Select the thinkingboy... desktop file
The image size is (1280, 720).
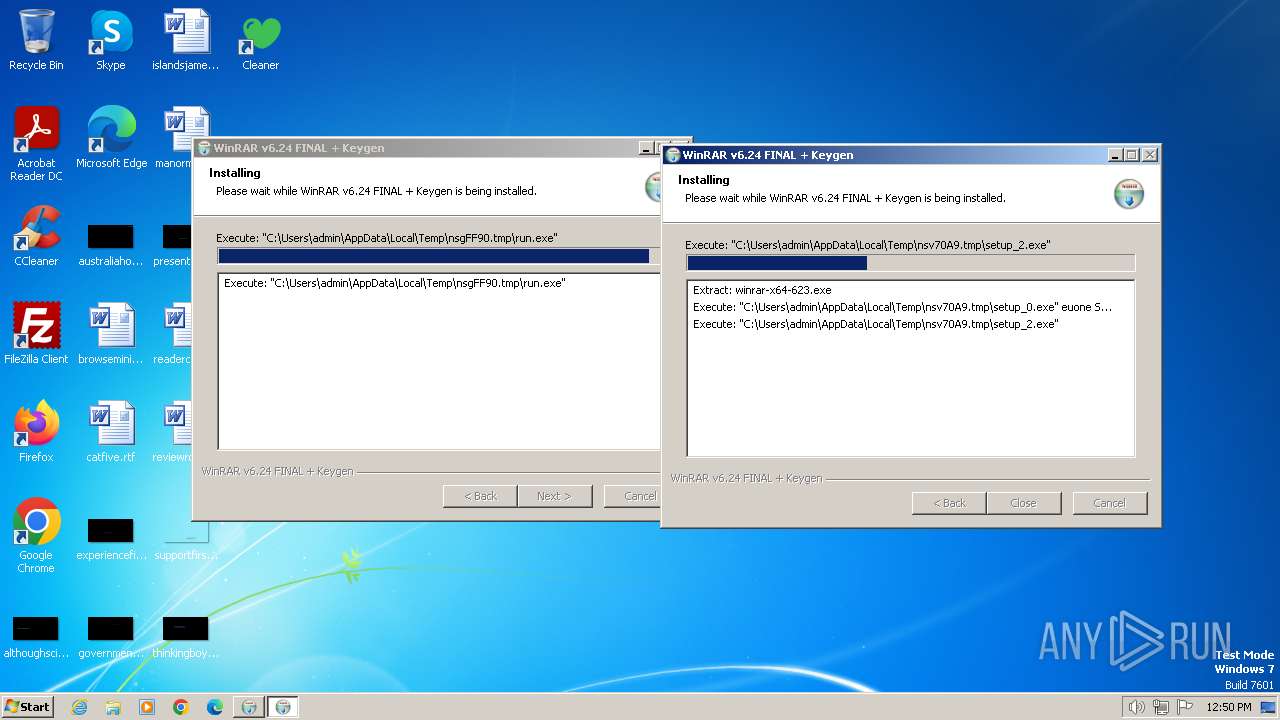click(x=186, y=638)
